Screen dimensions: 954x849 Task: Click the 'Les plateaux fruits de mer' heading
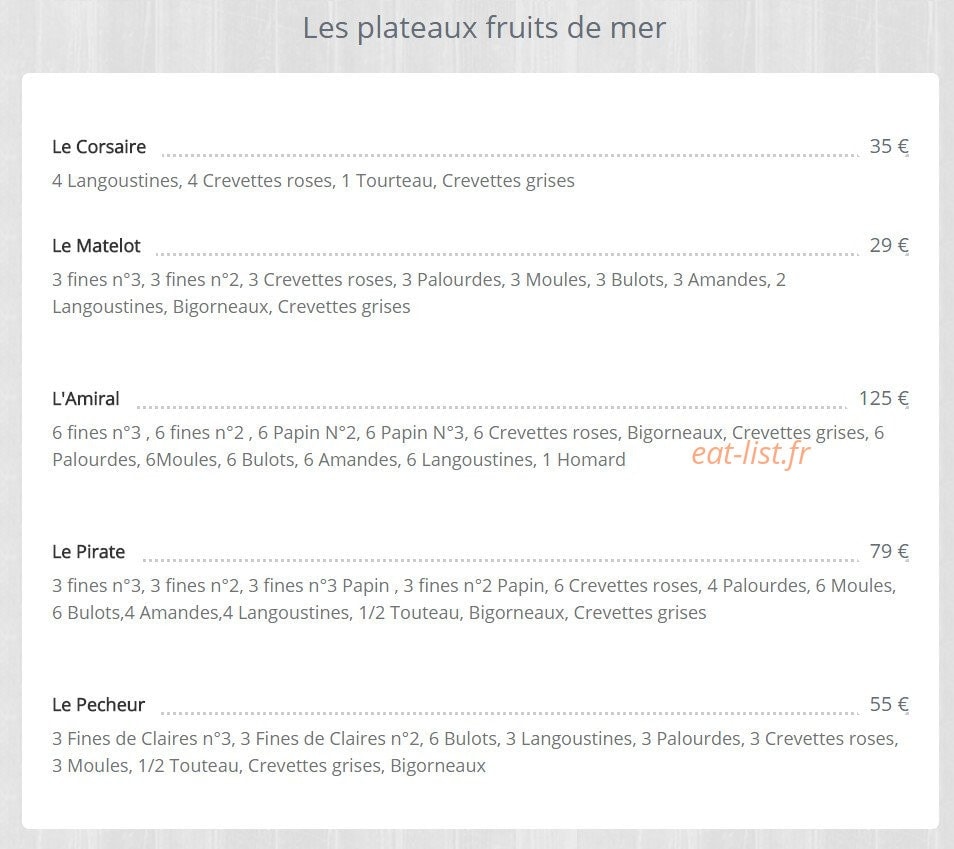pyautogui.click(x=484, y=29)
